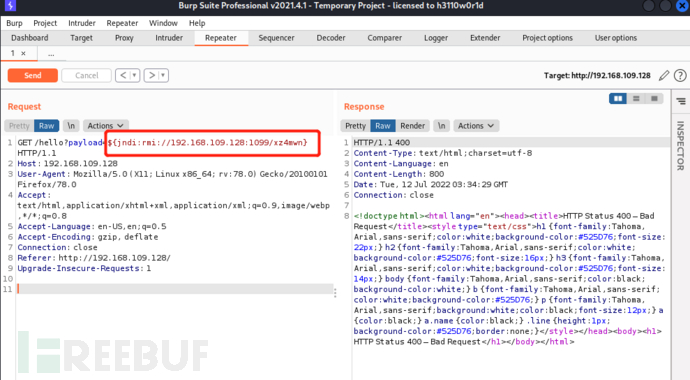Open request Actions dropdown

click(106, 126)
